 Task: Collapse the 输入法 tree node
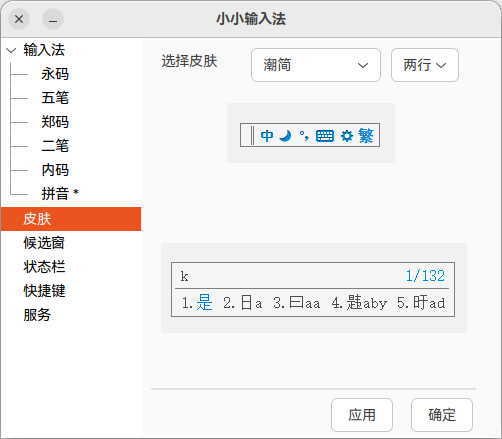click(11, 50)
